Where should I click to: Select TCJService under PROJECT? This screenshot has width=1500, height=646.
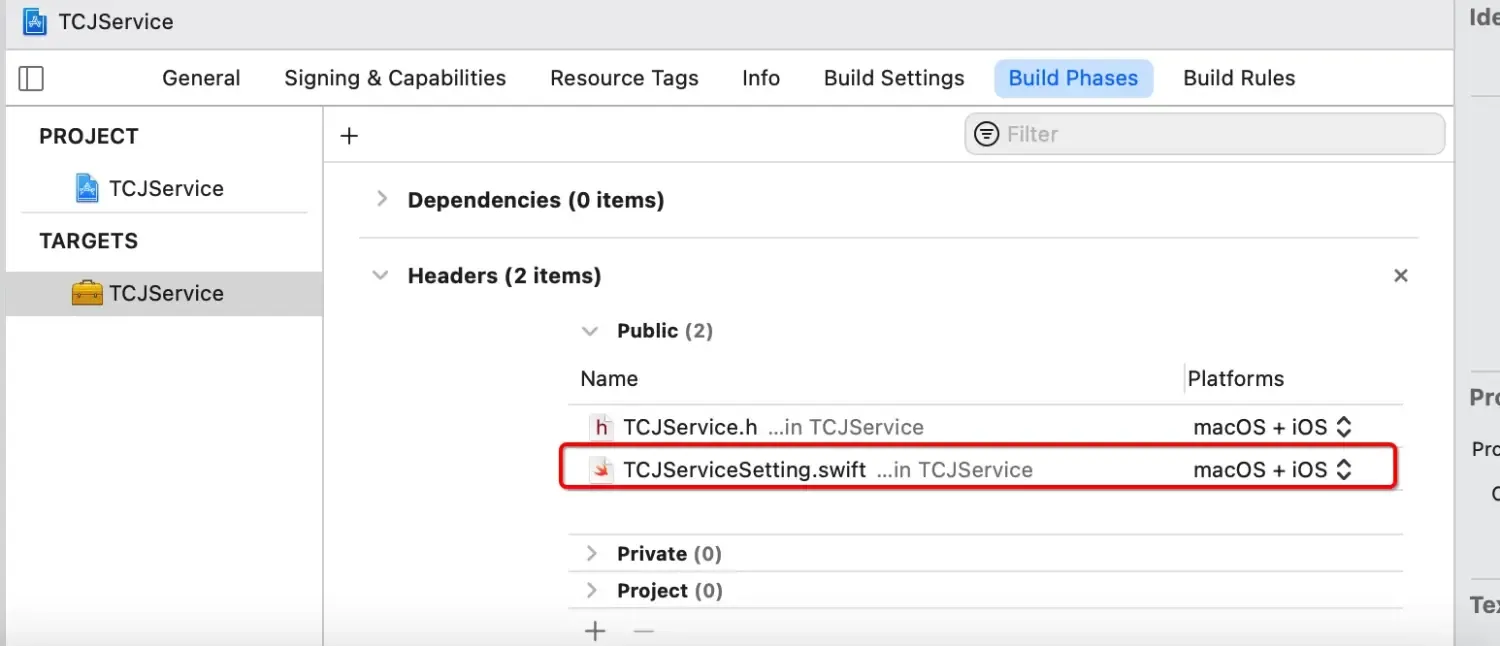click(165, 188)
